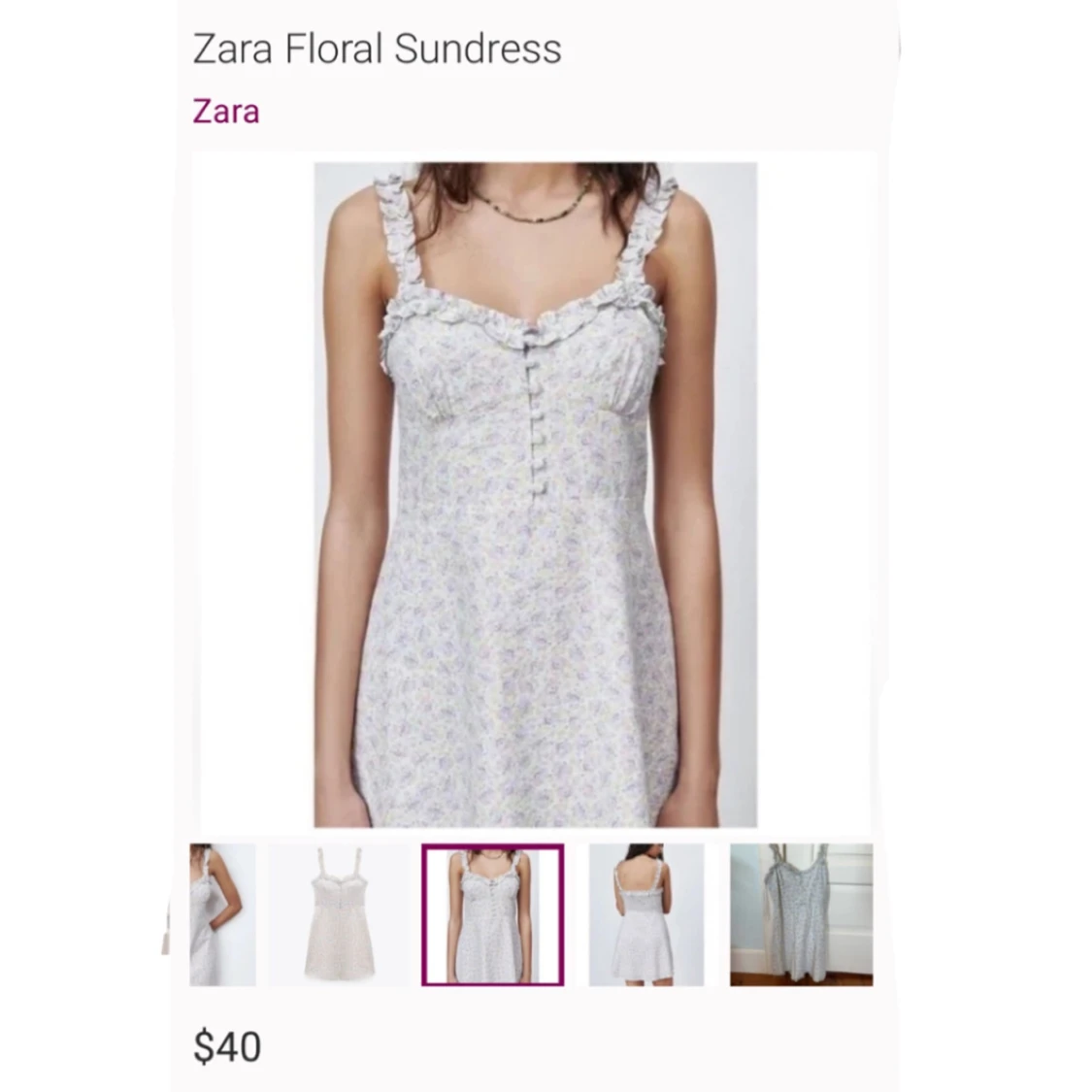Select the flat-lay dress thumbnail on white background
Viewport: 1092px width, 1092px height.
click(x=340, y=914)
